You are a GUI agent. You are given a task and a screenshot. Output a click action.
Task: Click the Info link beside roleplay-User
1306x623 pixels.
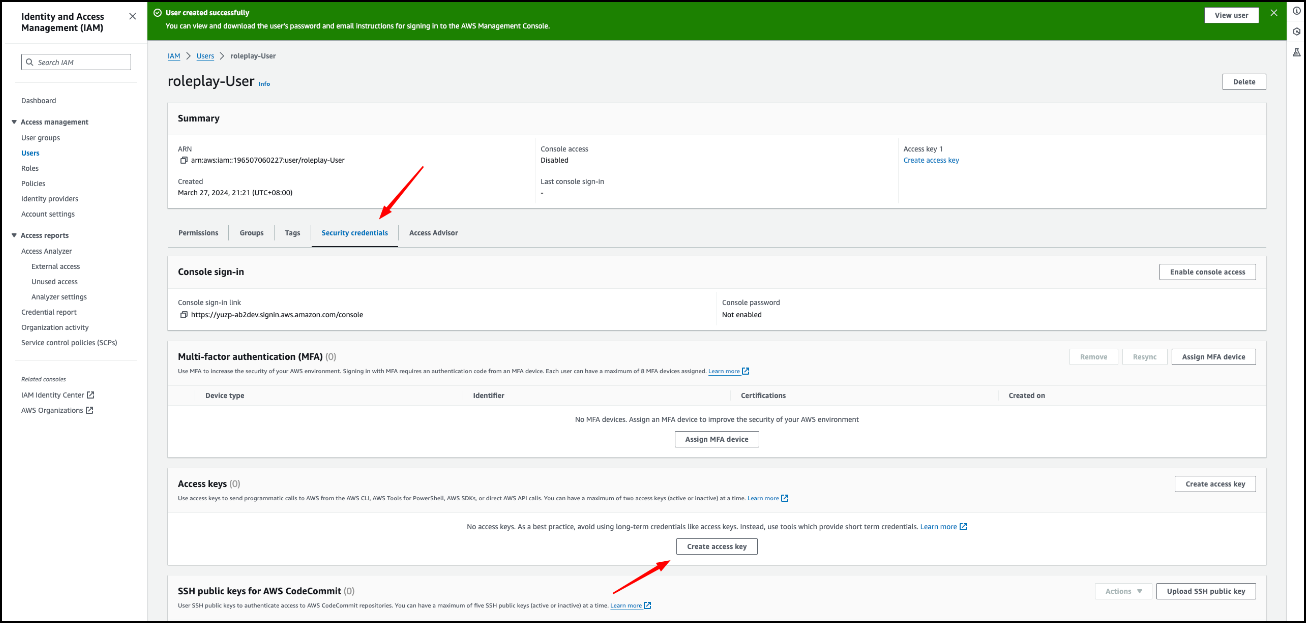tap(264, 84)
